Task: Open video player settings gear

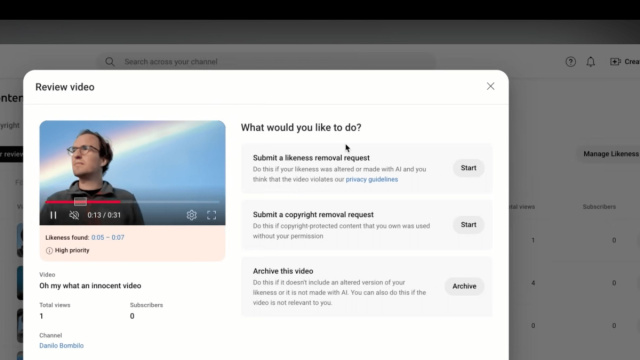Action: (191, 215)
